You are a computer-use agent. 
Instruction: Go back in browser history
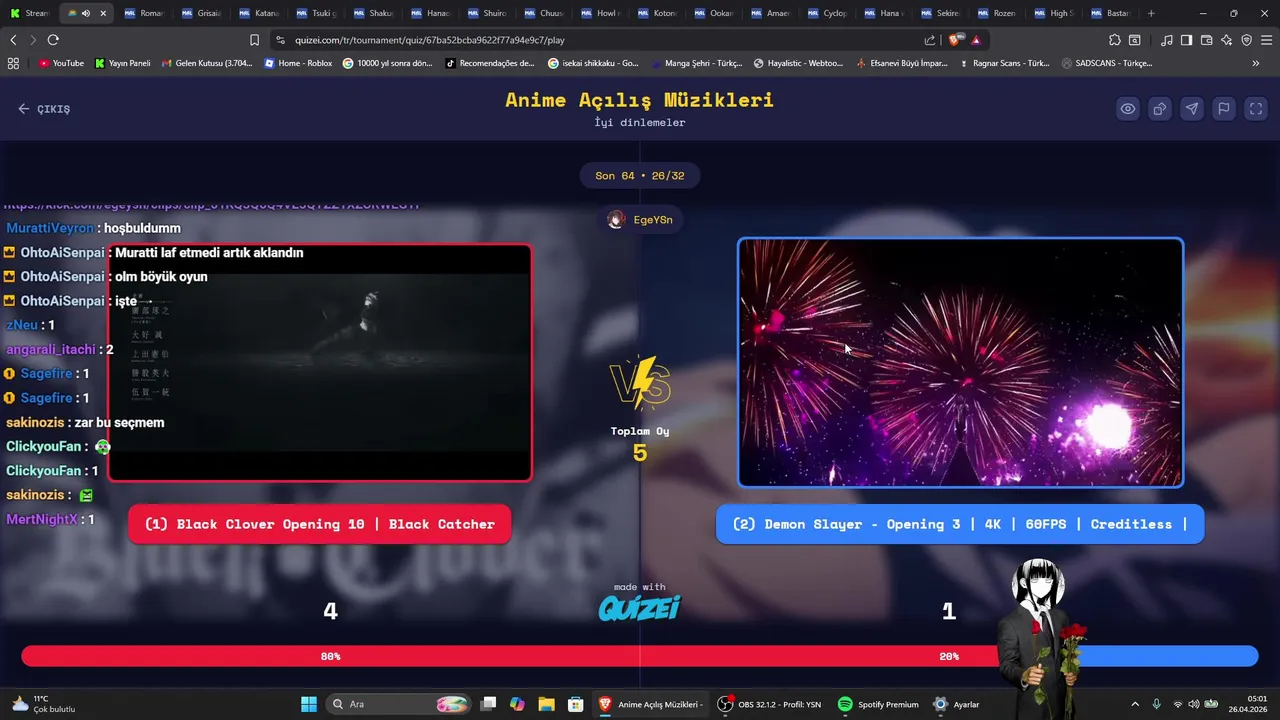pos(13,40)
